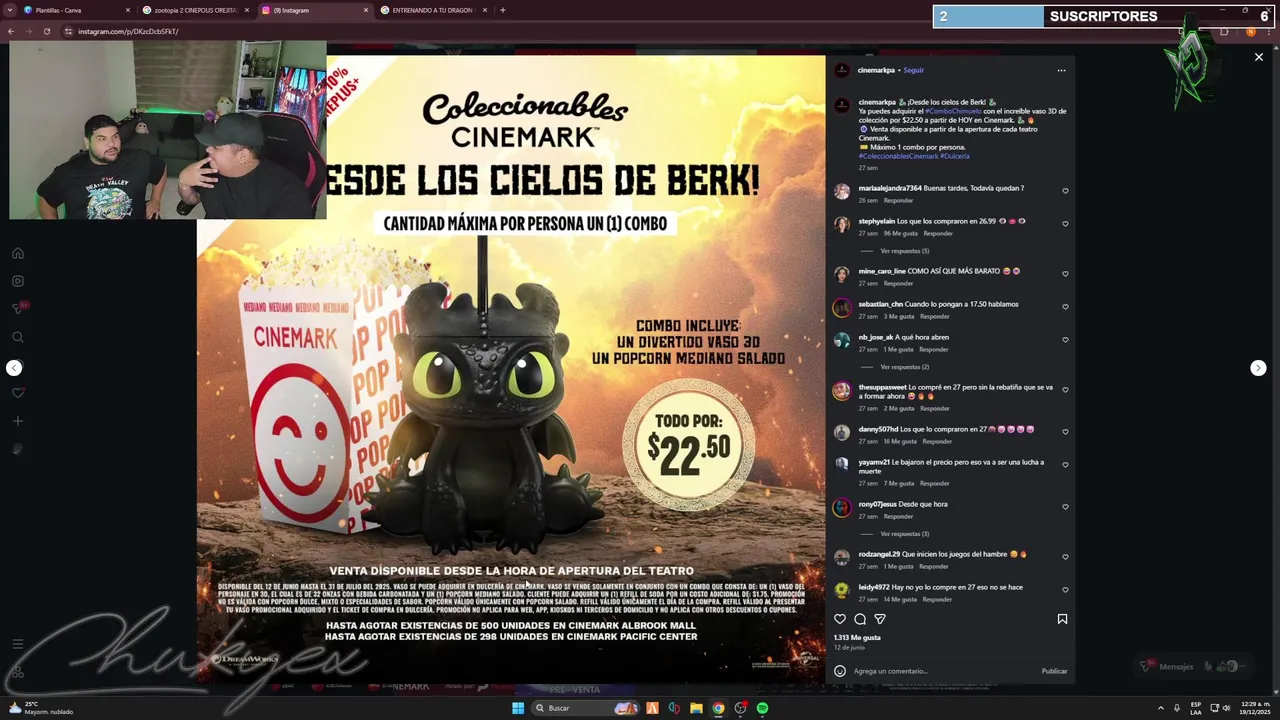Screen dimensions: 1280x720
Task: Switch to ENTRENANDO A TU DRAGON tab
Action: tap(432, 10)
